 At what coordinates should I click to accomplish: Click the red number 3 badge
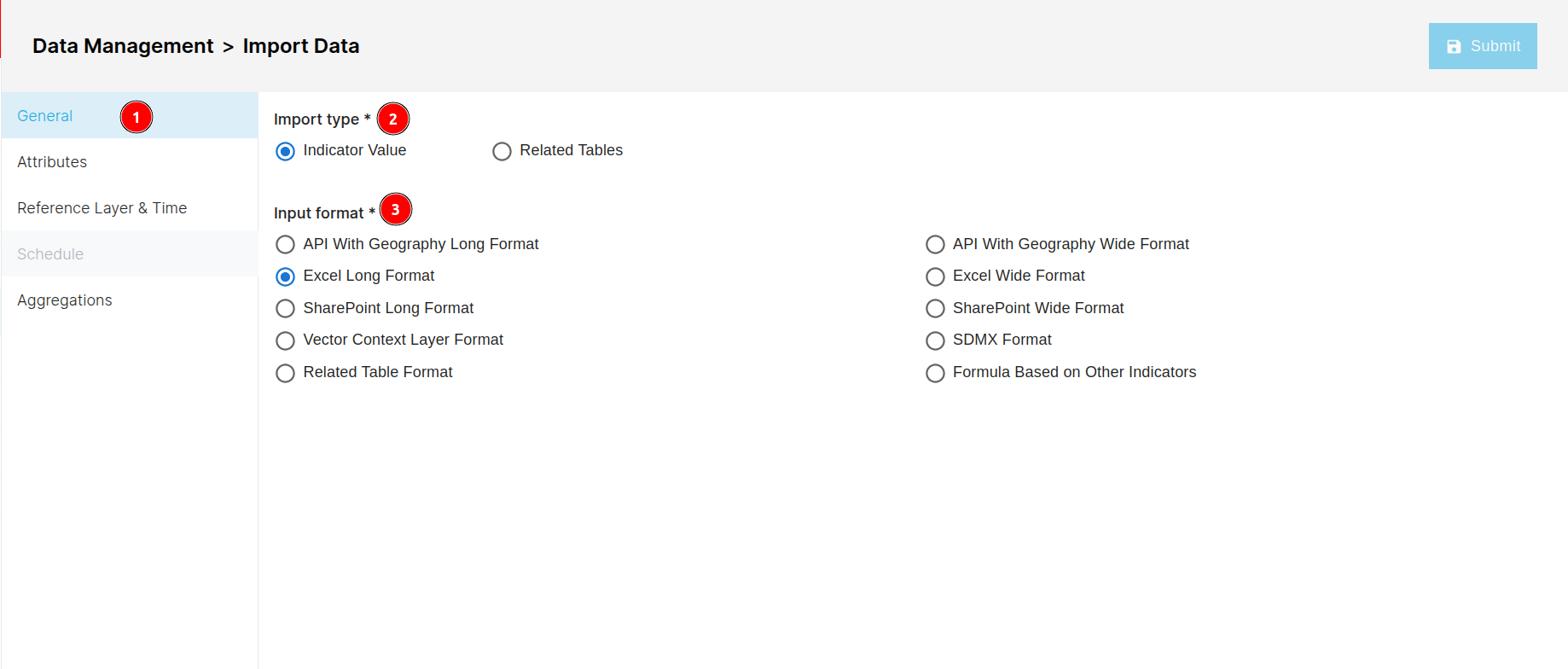[x=395, y=209]
